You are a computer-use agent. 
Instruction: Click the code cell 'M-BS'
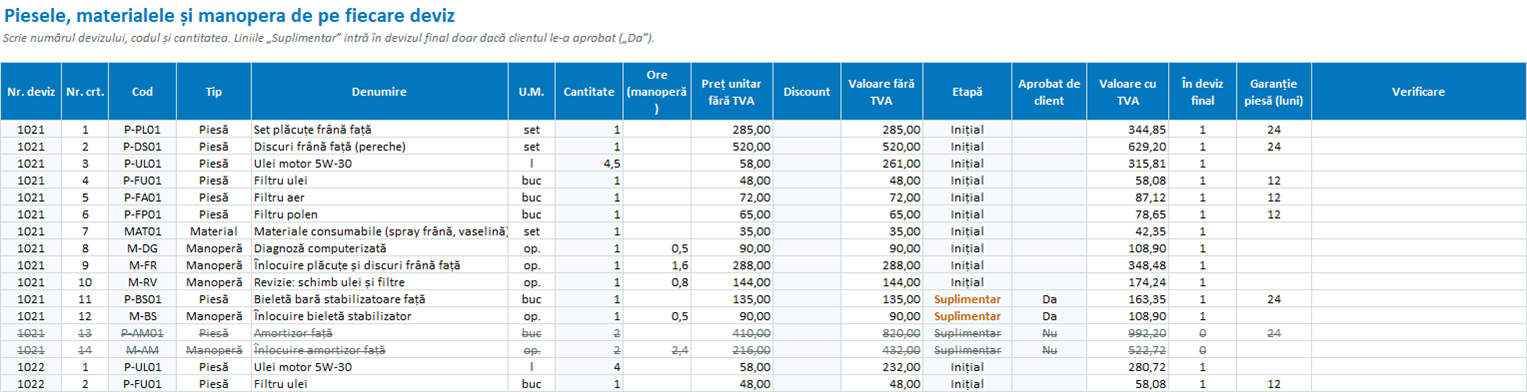(143, 316)
